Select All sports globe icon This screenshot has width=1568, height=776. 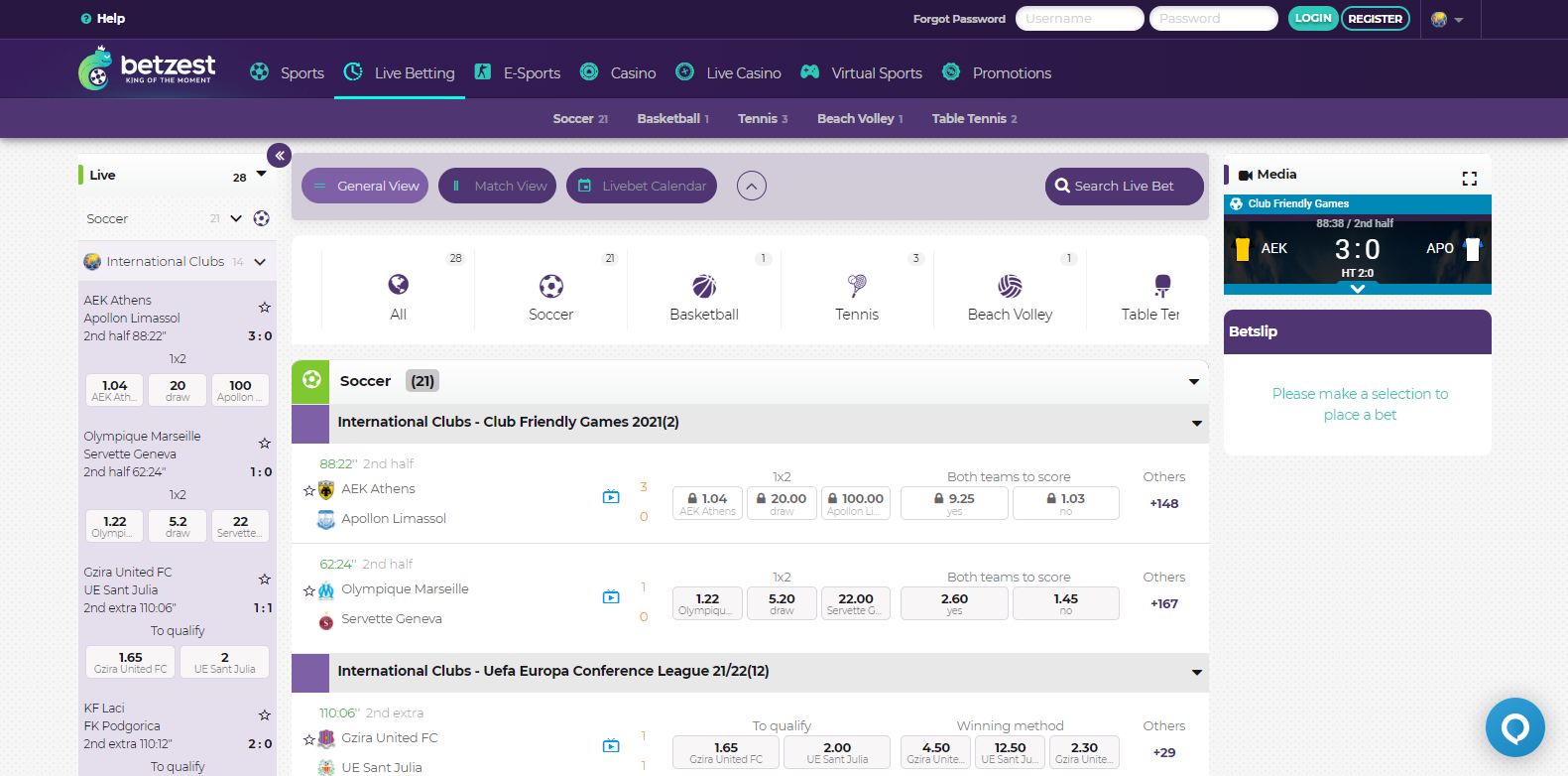coord(399,286)
